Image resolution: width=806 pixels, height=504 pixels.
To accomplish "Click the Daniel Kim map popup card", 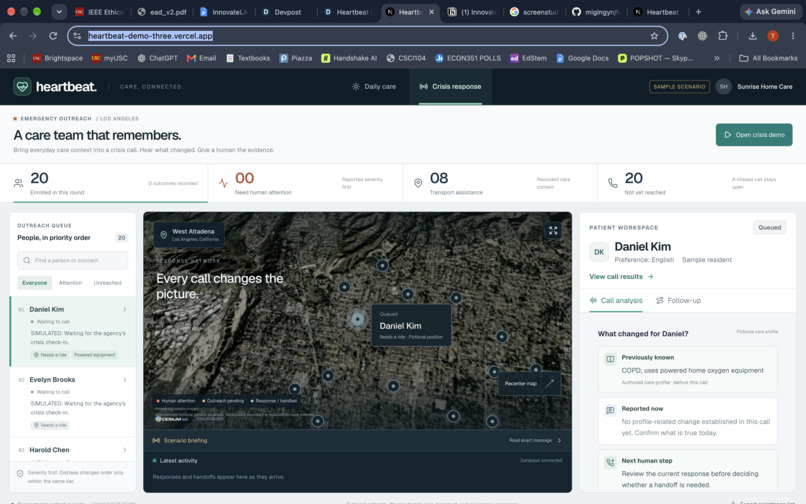I will pos(411,326).
